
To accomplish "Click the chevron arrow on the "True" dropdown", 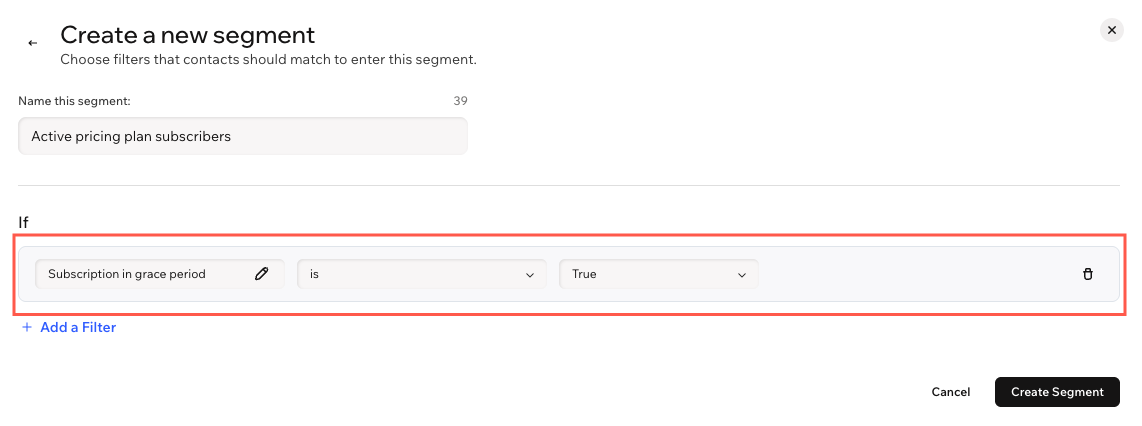I will pos(741,275).
